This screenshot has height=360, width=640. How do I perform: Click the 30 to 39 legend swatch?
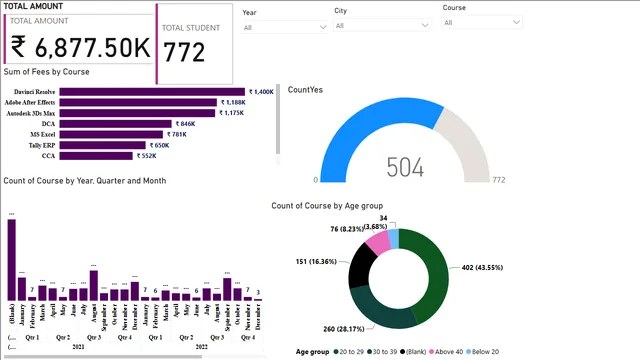[x=369, y=352]
